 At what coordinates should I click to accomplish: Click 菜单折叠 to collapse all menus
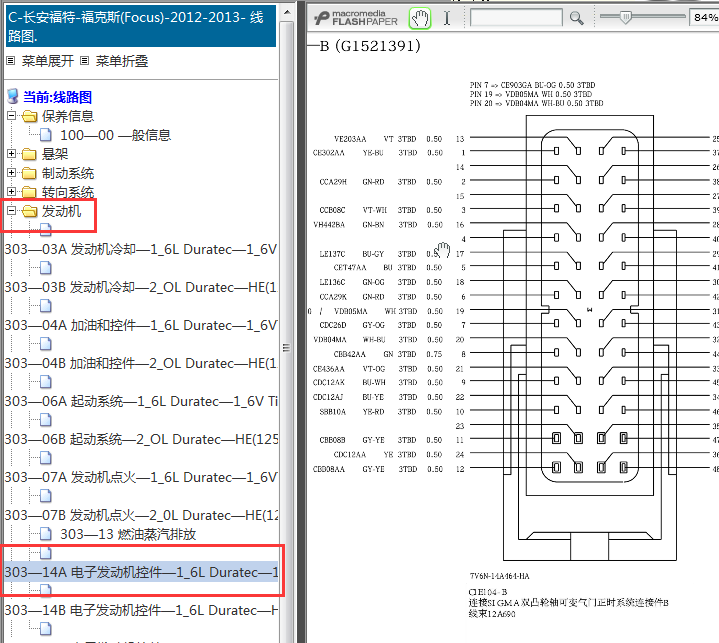click(122, 61)
